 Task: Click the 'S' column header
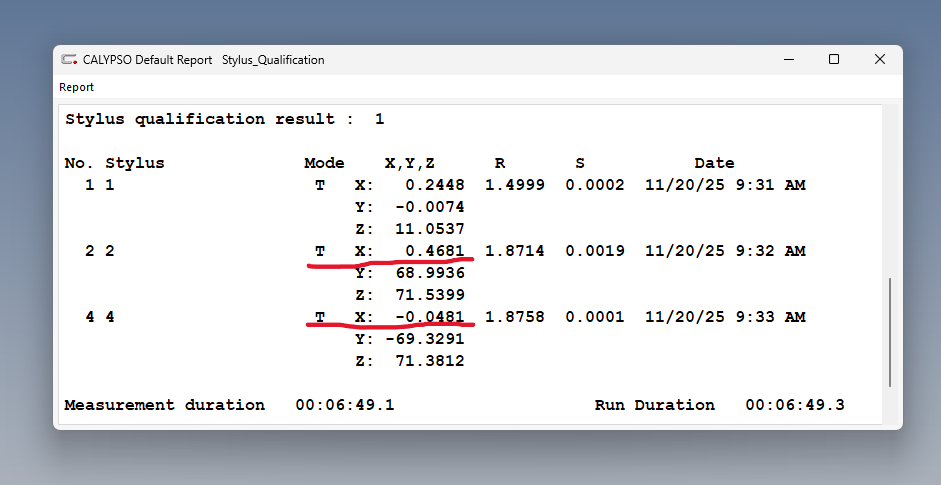[x=580, y=163]
